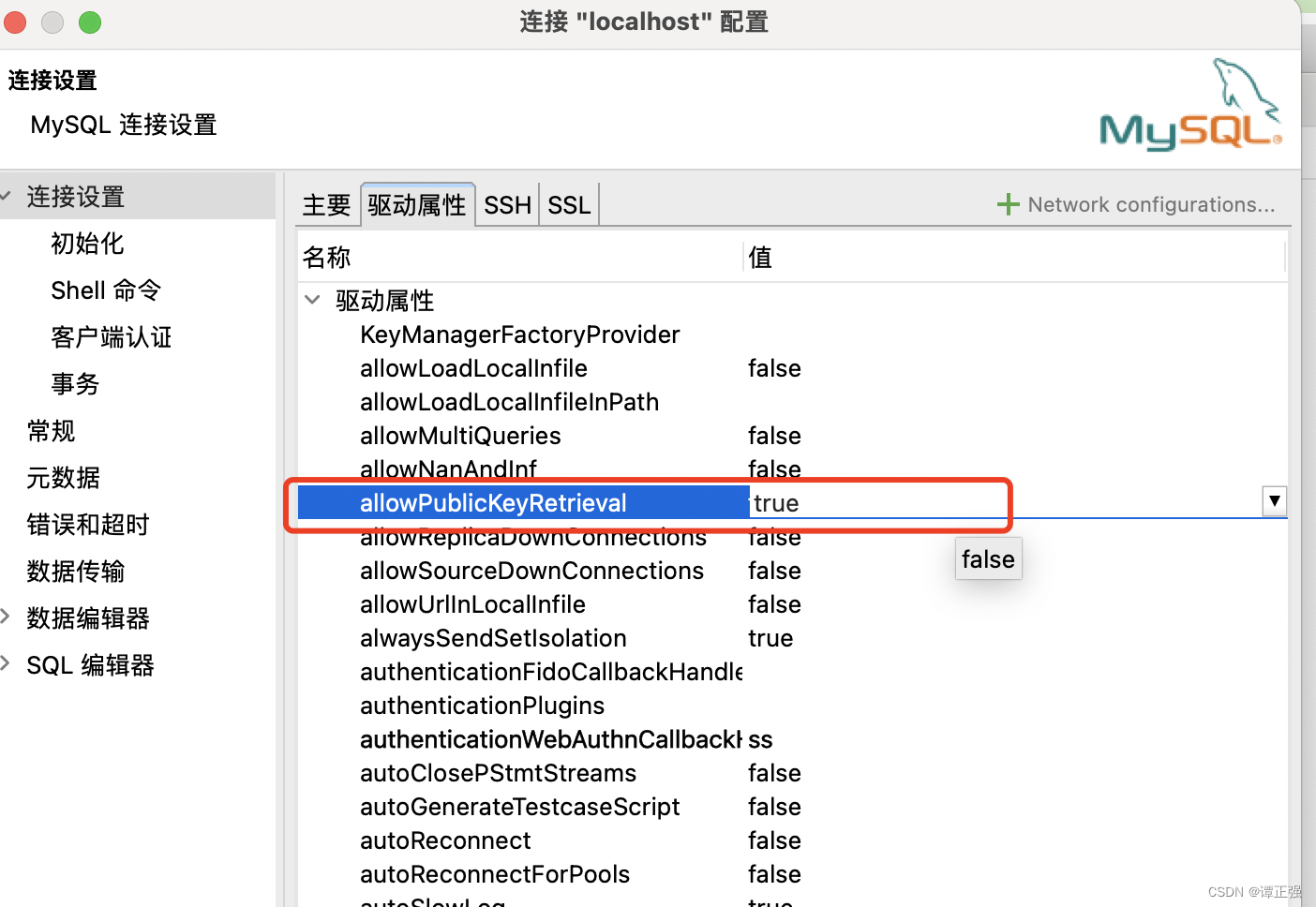Select 数据编辑器 label in the sidebar

coord(88,618)
